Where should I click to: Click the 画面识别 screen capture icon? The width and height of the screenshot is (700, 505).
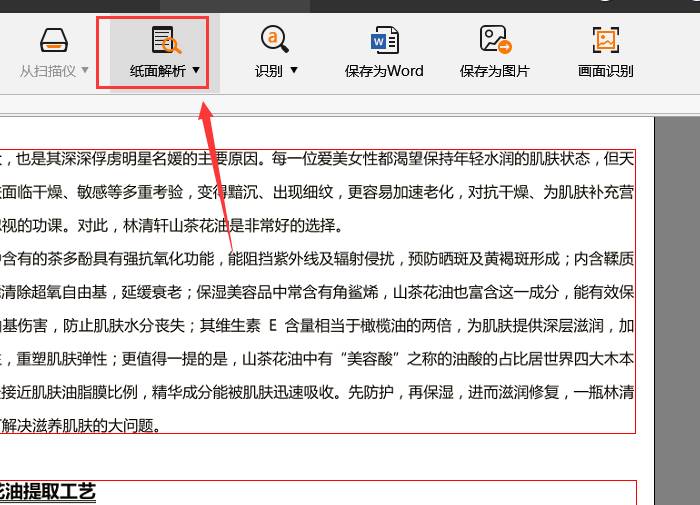606,40
